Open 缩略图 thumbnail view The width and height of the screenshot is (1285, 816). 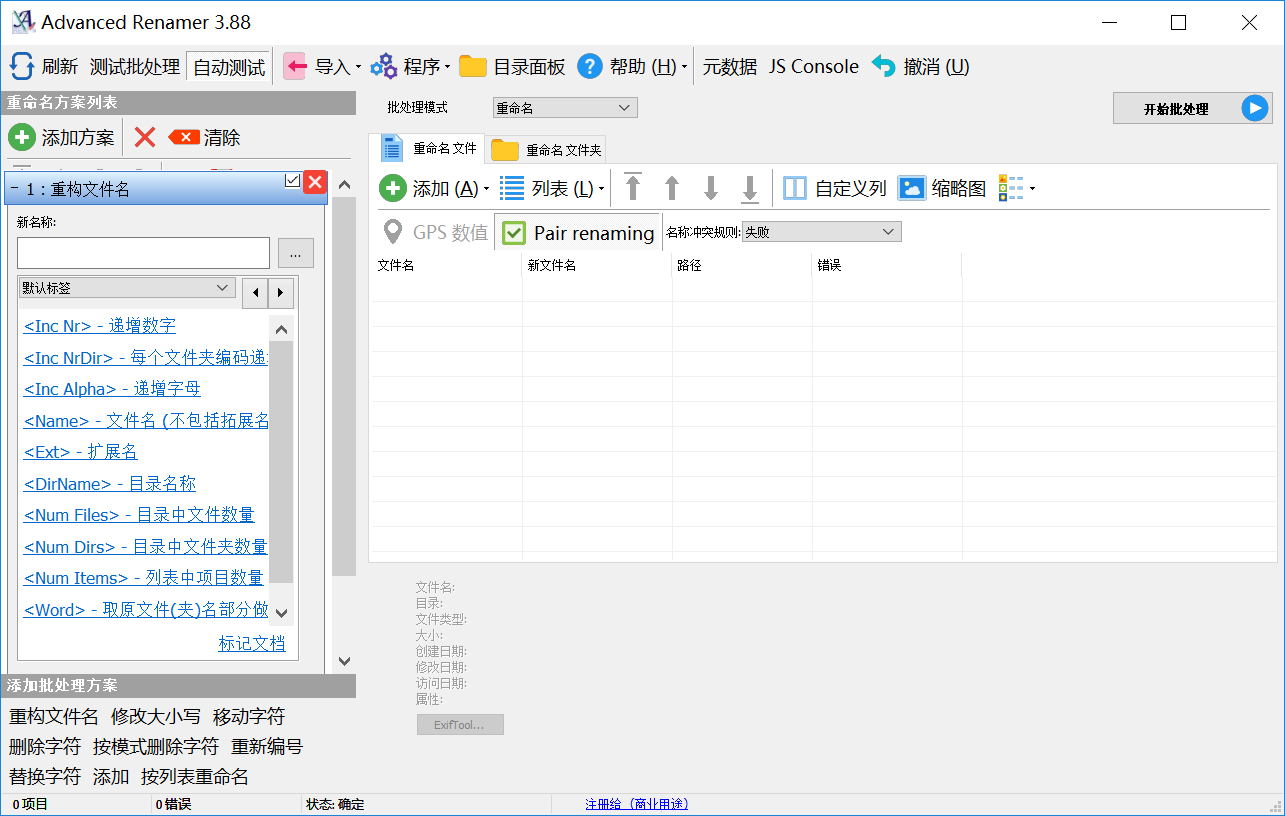[942, 188]
